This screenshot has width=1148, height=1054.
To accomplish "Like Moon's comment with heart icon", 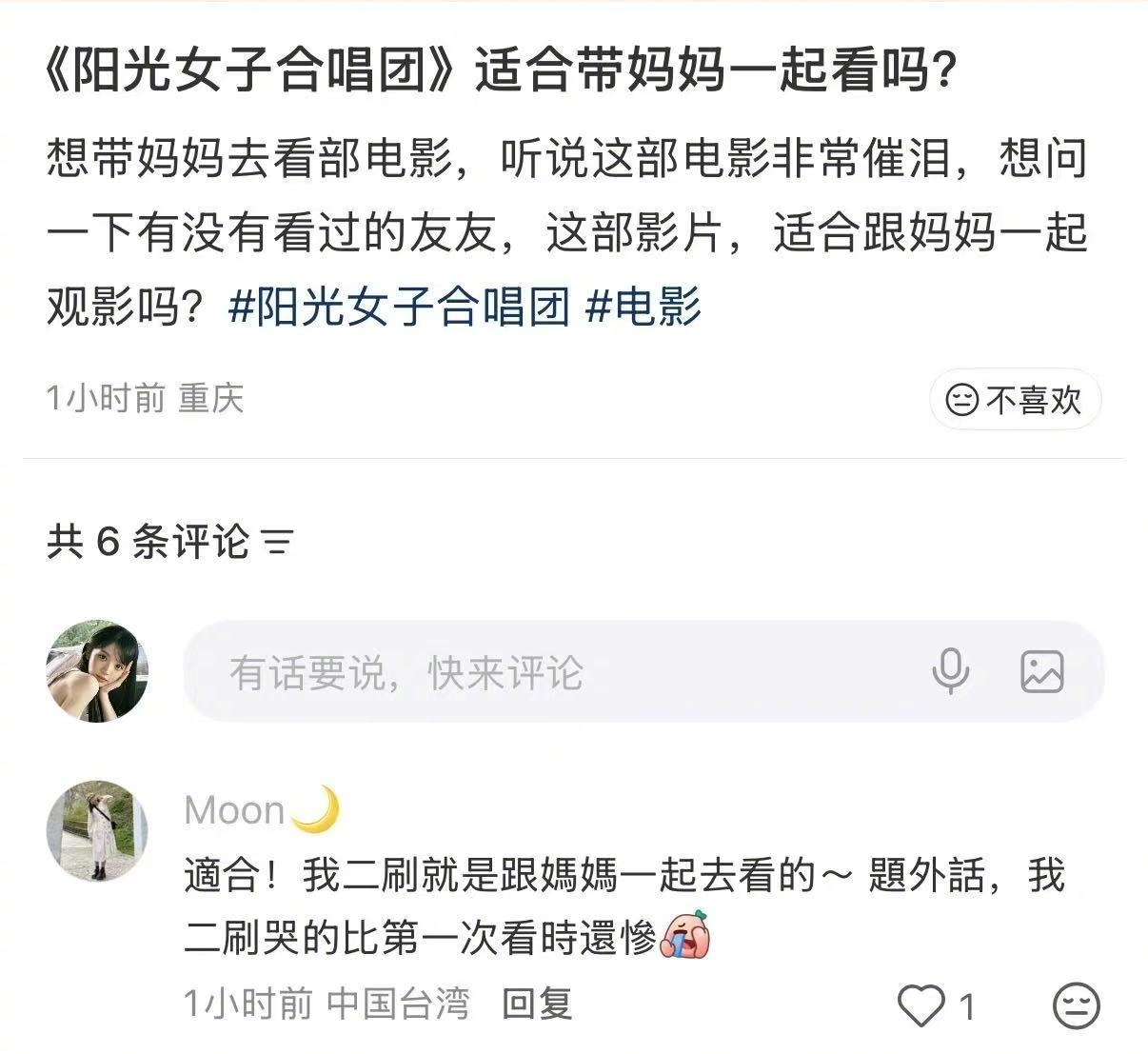I will tap(920, 1005).
